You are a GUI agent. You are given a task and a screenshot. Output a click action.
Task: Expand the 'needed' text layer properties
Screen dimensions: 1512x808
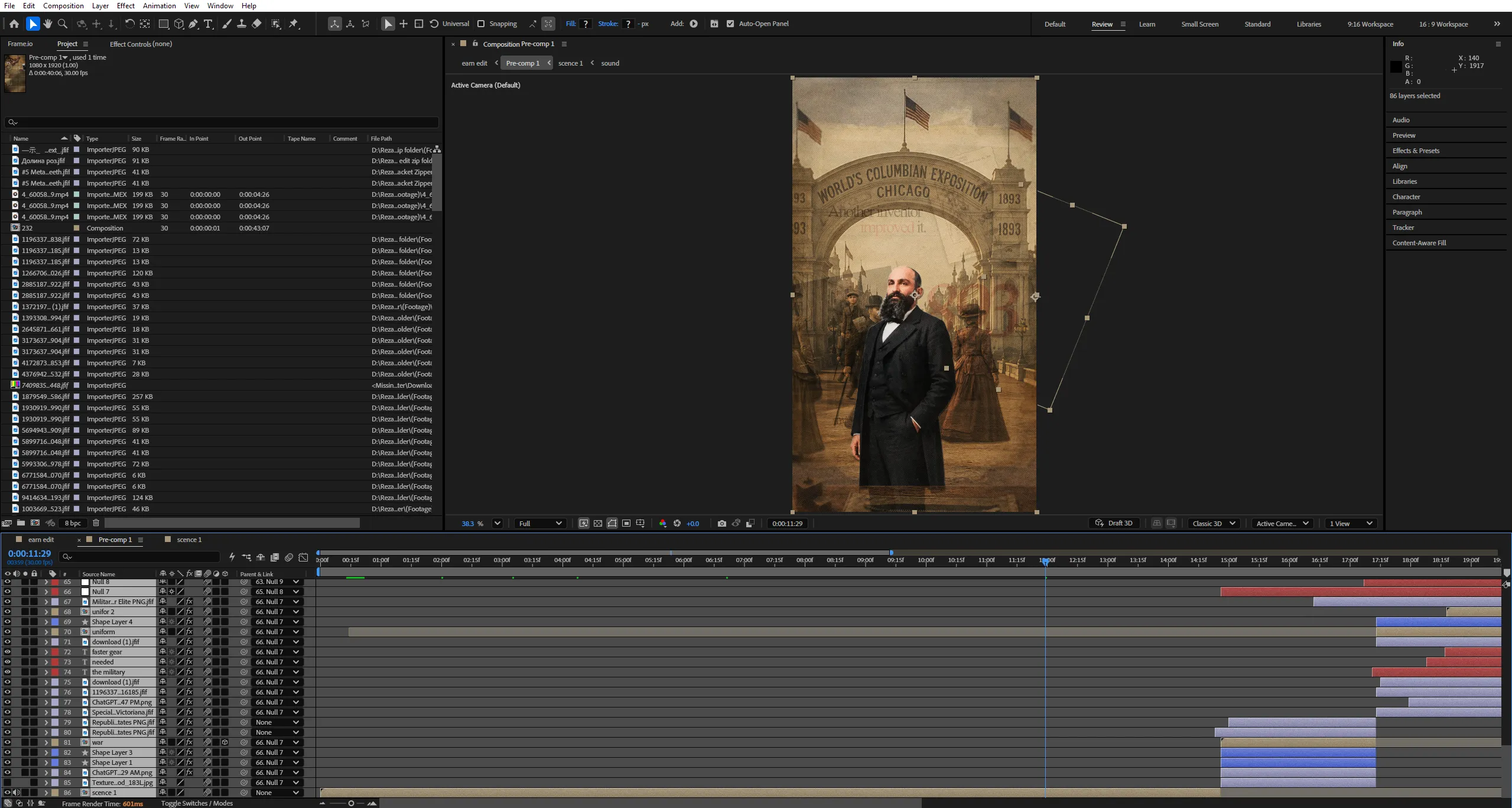(46, 662)
